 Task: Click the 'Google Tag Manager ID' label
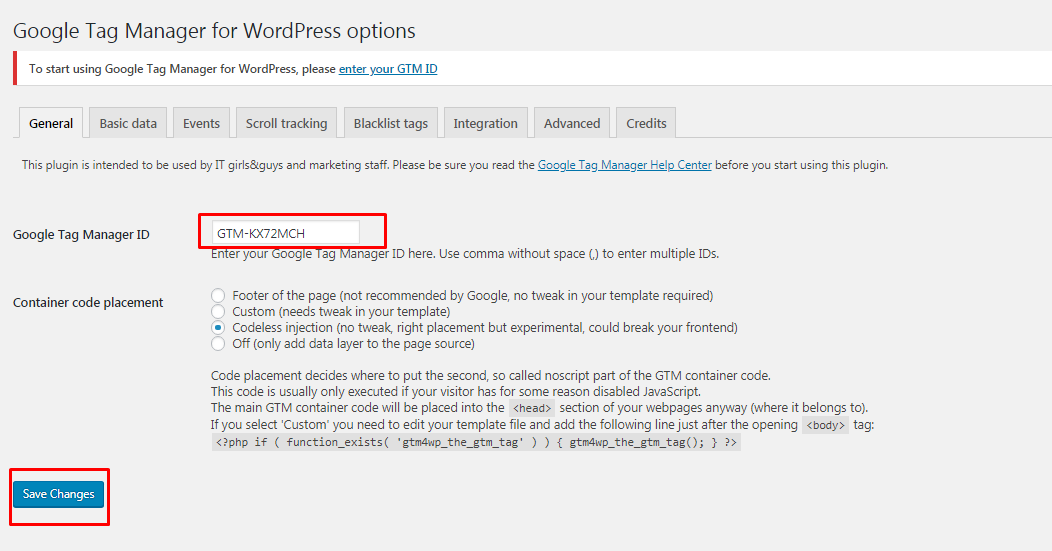(81, 234)
